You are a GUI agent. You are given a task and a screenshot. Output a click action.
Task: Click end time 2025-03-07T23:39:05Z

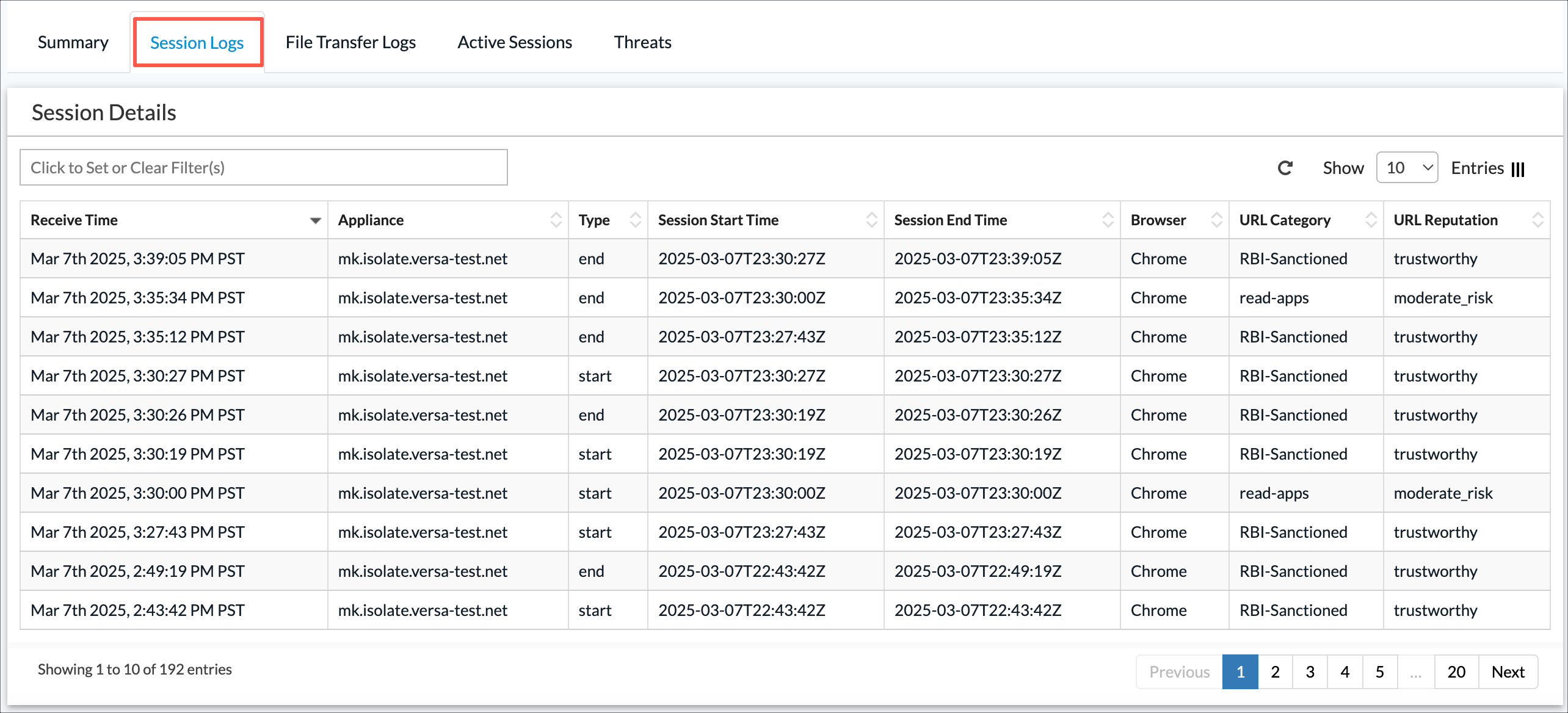(978, 258)
